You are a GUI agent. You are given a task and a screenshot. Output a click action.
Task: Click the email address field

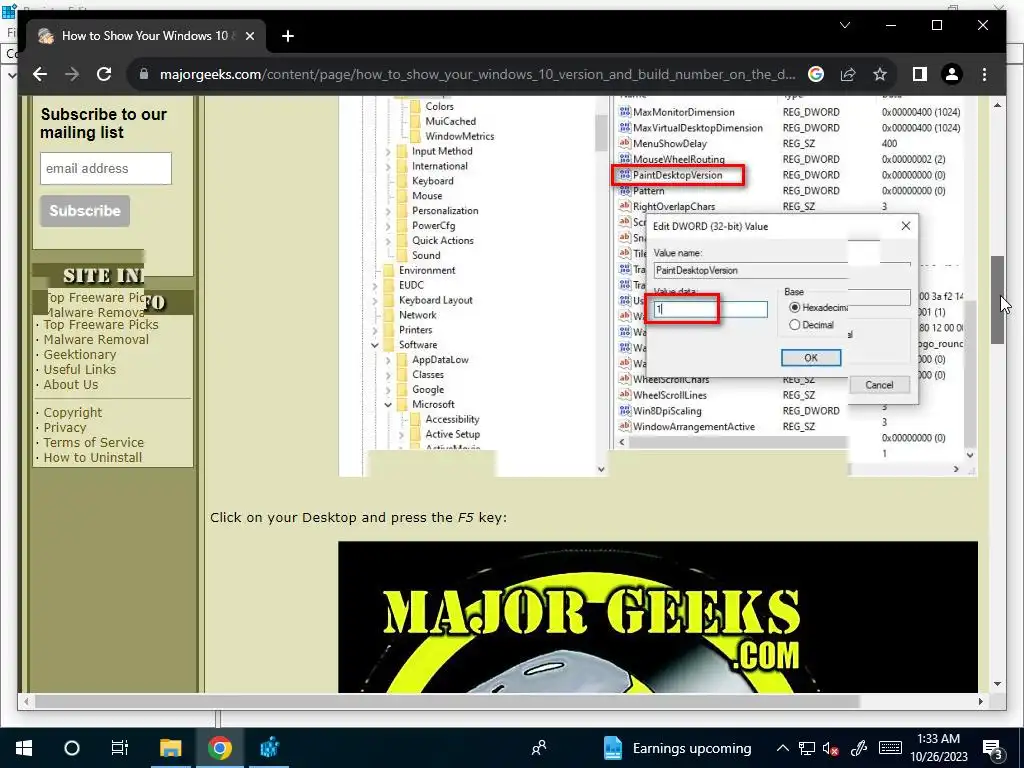(x=106, y=168)
